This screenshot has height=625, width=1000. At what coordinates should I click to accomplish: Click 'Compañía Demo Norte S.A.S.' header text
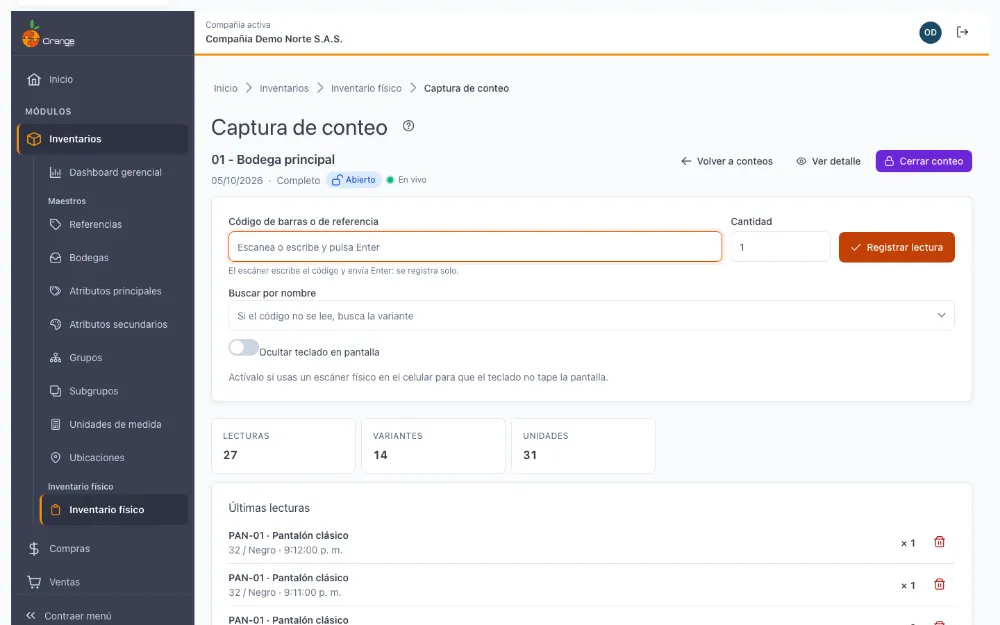(274, 39)
